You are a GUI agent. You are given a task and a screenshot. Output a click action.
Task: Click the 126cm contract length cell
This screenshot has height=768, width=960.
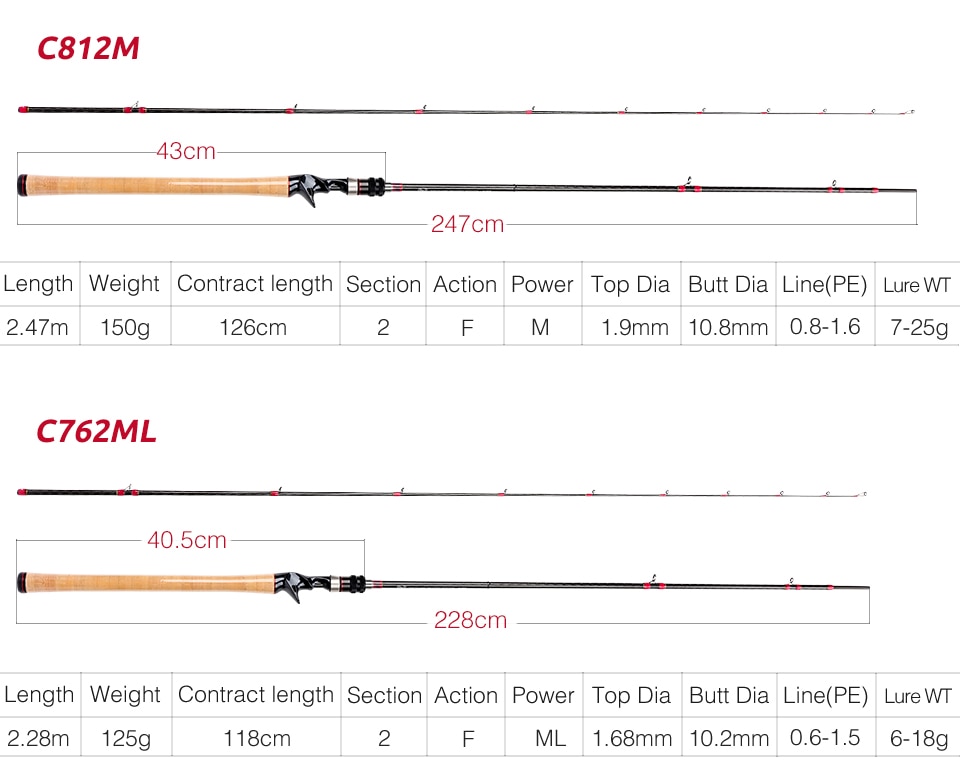pos(253,327)
